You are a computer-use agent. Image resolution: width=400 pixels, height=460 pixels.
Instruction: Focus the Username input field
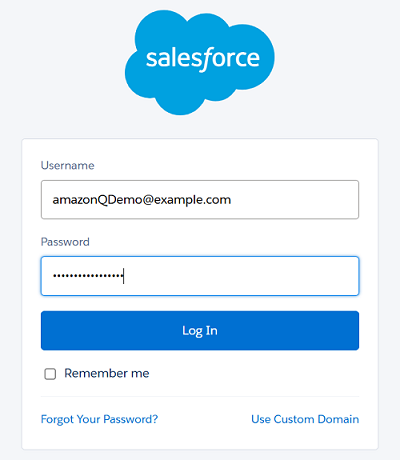tap(200, 200)
